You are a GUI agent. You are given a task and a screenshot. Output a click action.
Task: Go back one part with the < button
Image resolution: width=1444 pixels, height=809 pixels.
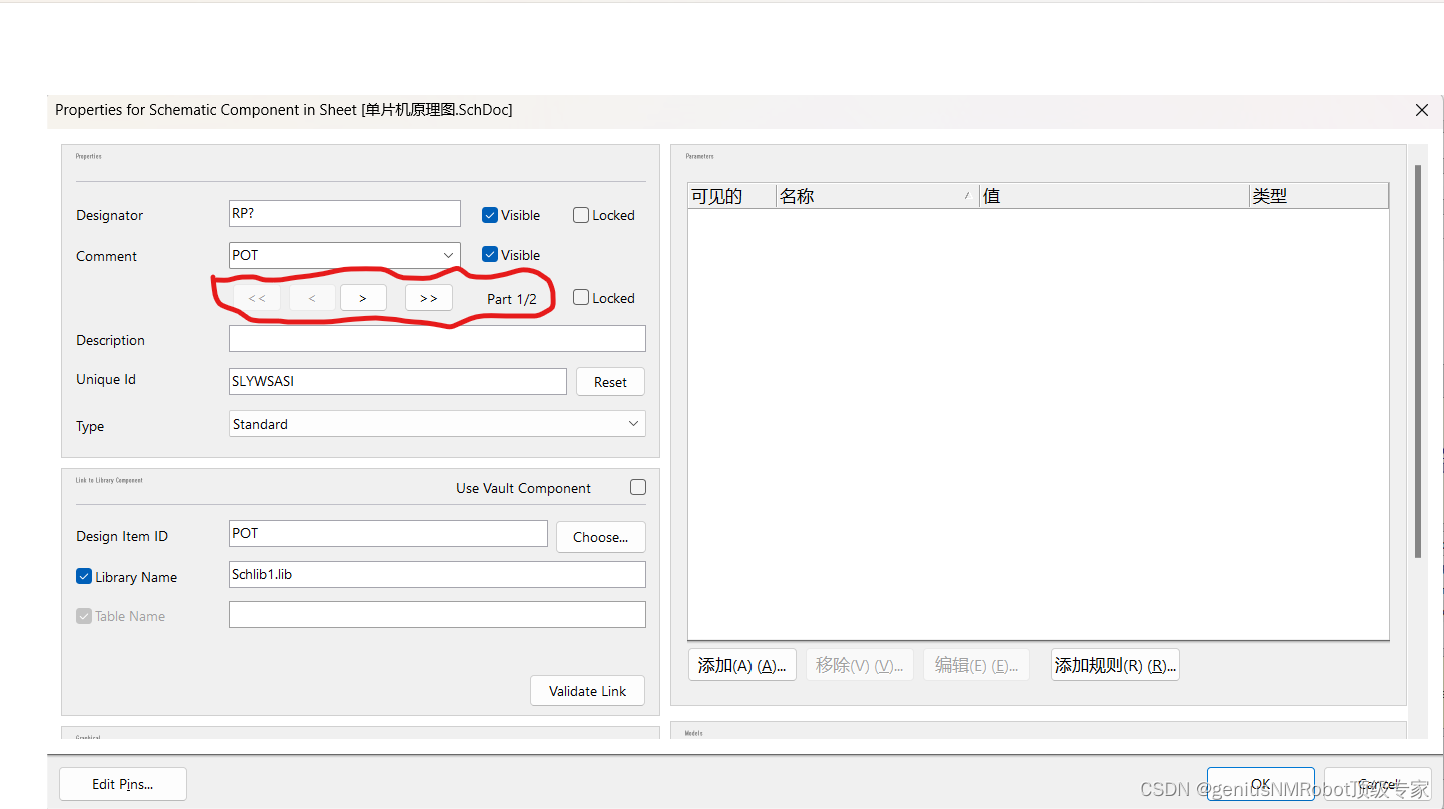[x=311, y=297]
